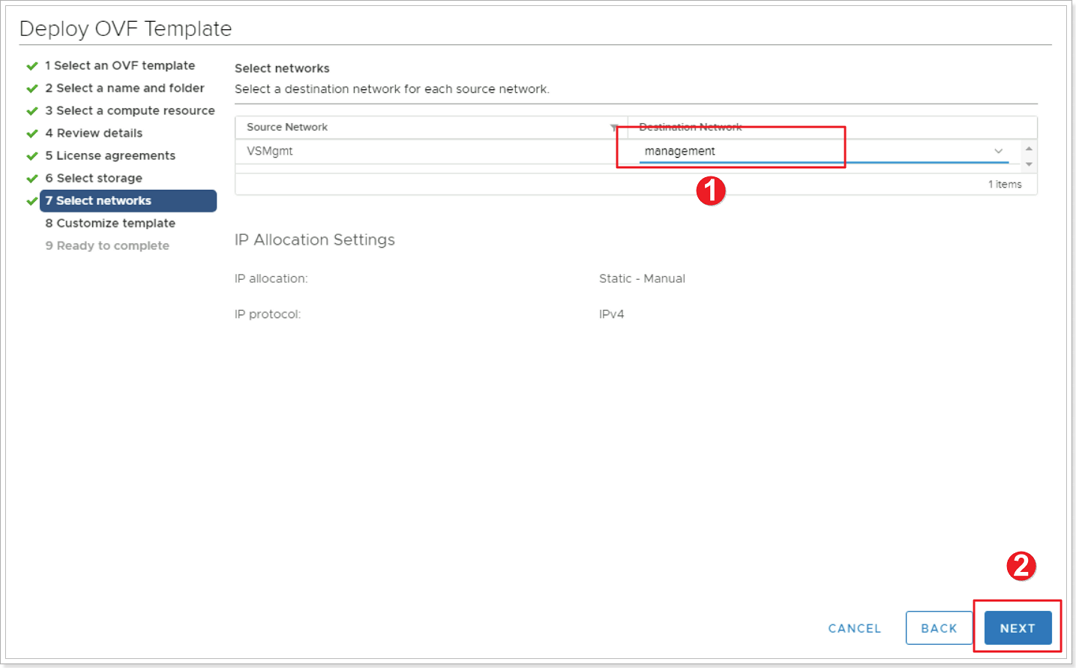Click the Back button
Viewport: 1076px width, 668px height.
click(x=939, y=628)
